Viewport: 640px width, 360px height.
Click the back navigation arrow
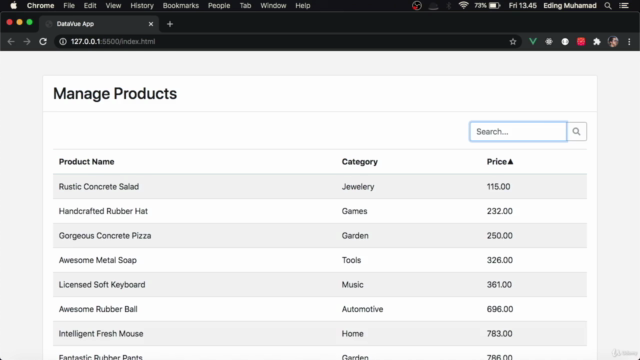(x=11, y=42)
